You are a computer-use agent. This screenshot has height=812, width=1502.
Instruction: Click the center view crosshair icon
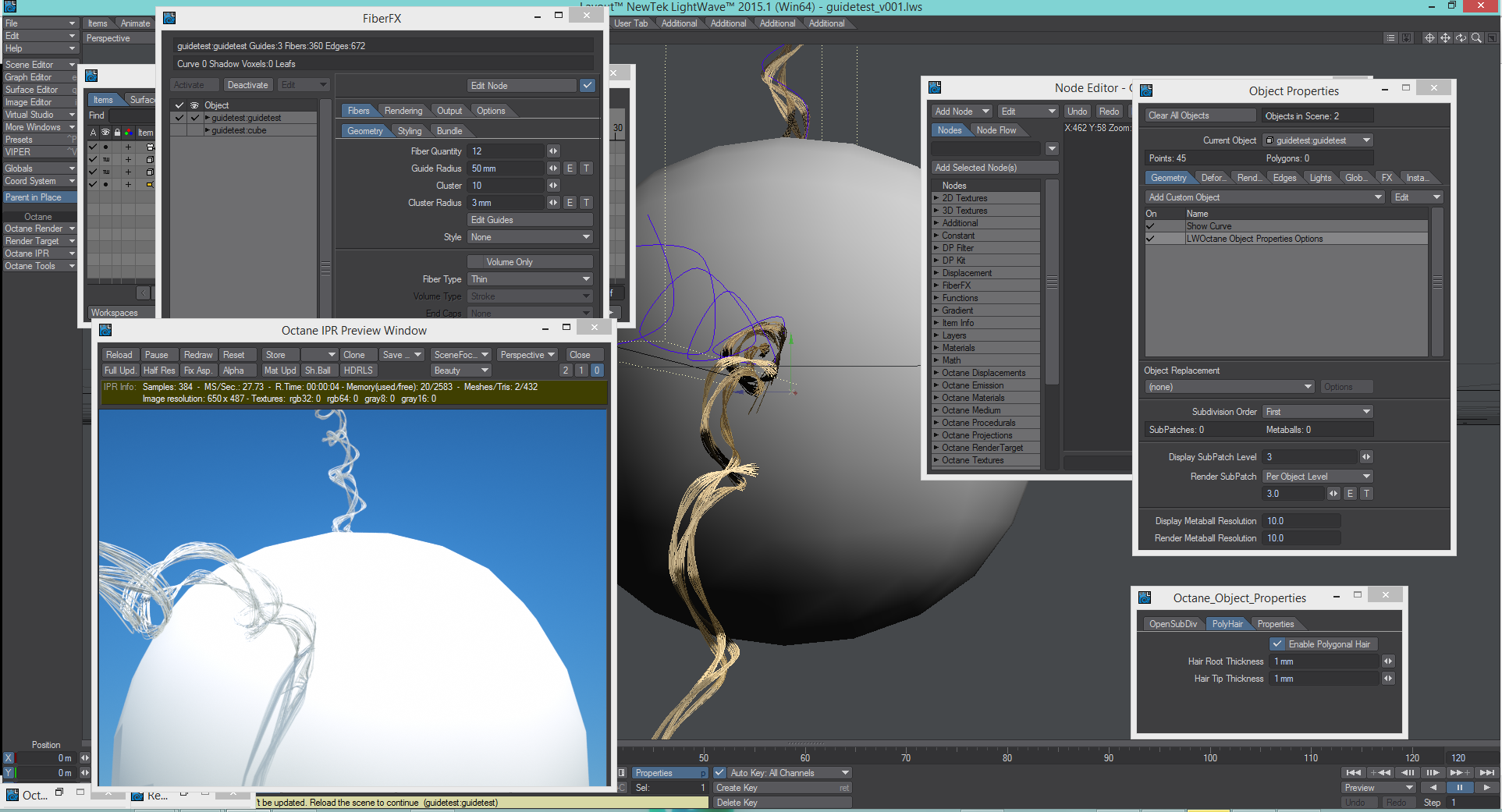click(x=1429, y=37)
